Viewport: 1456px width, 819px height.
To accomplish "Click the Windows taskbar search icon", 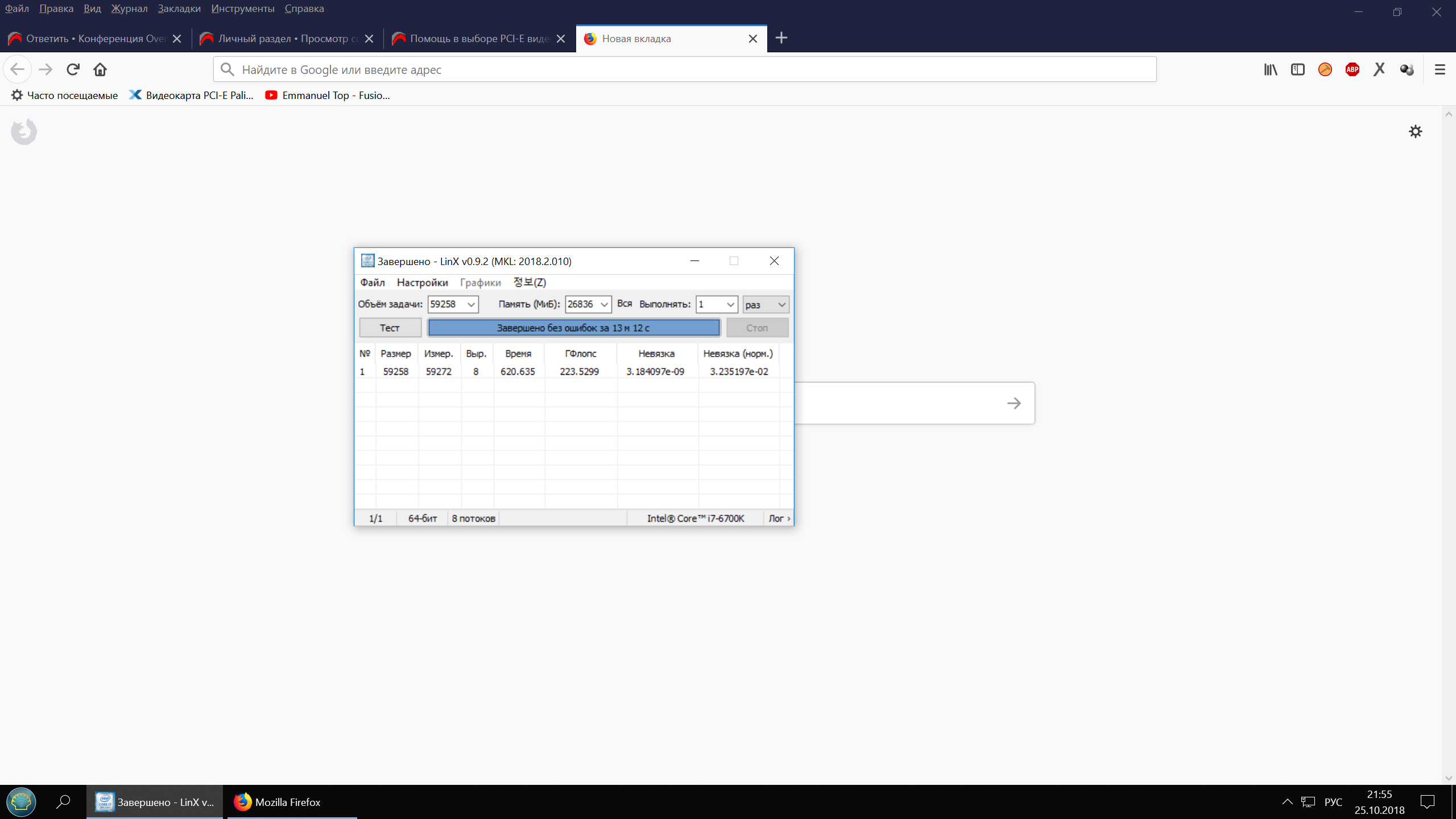I will 63,802.
